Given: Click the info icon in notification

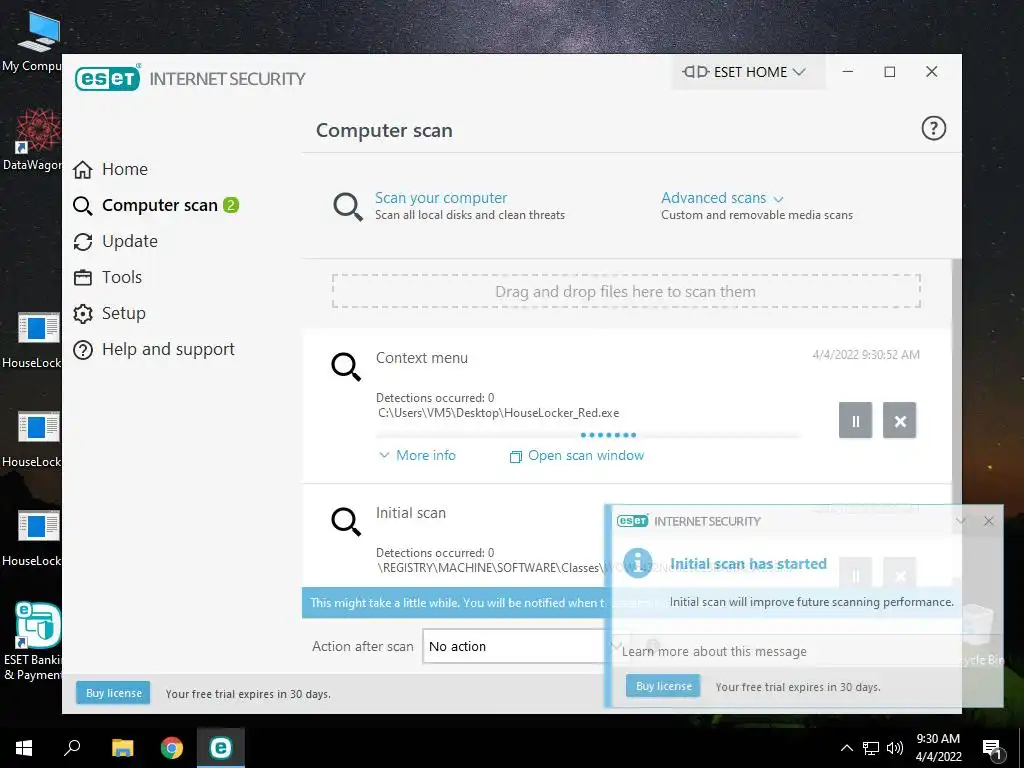Looking at the screenshot, I should click(x=638, y=563).
